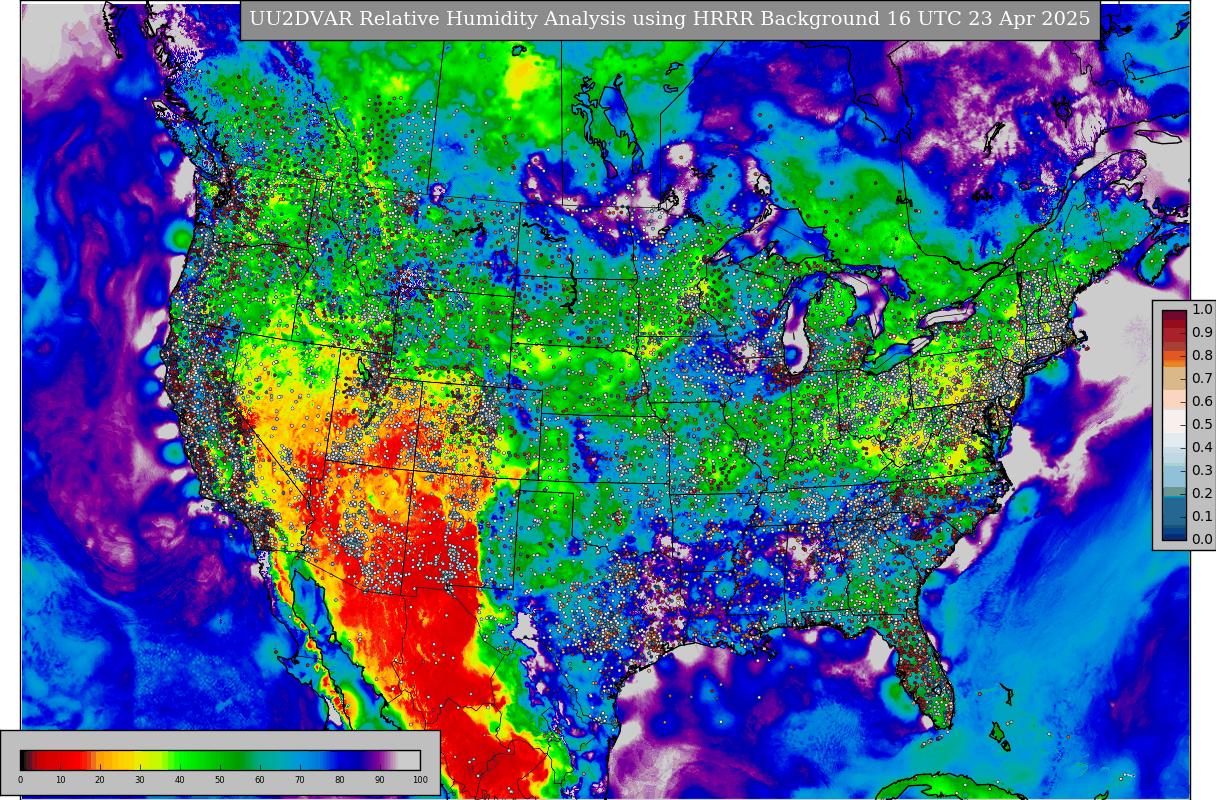This screenshot has width=1216, height=800.
Task: Pick the purple segment of bottom humidity colorbar
Action: point(375,760)
